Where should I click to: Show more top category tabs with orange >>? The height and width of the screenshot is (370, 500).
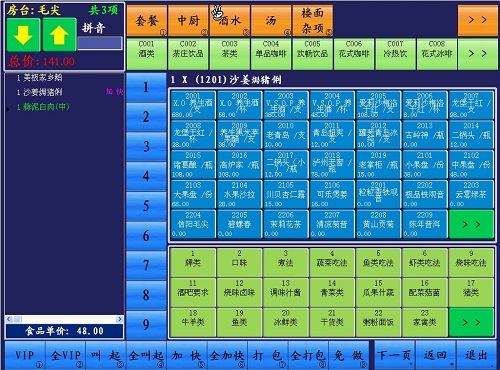478,20
